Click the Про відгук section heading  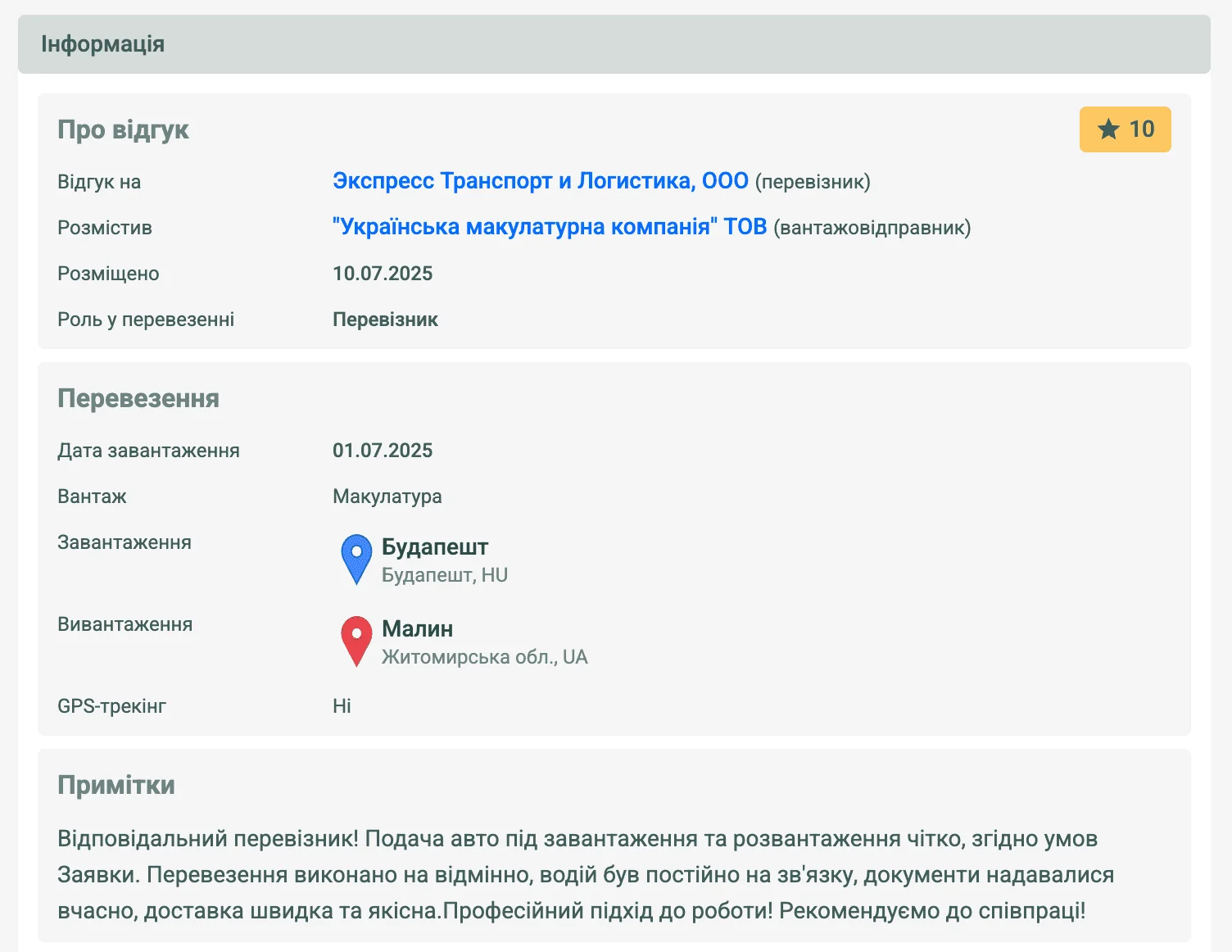(123, 129)
